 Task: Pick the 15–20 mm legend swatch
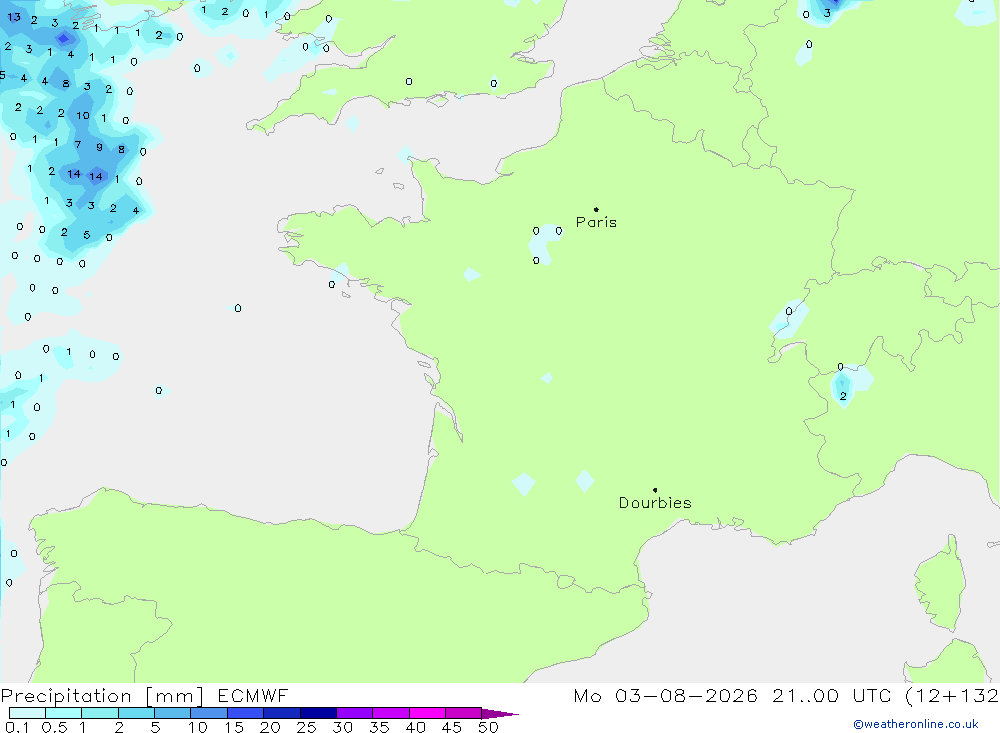pos(245,713)
